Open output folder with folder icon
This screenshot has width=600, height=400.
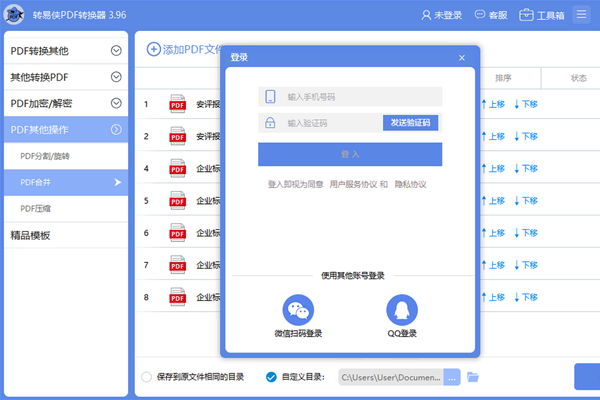point(474,377)
